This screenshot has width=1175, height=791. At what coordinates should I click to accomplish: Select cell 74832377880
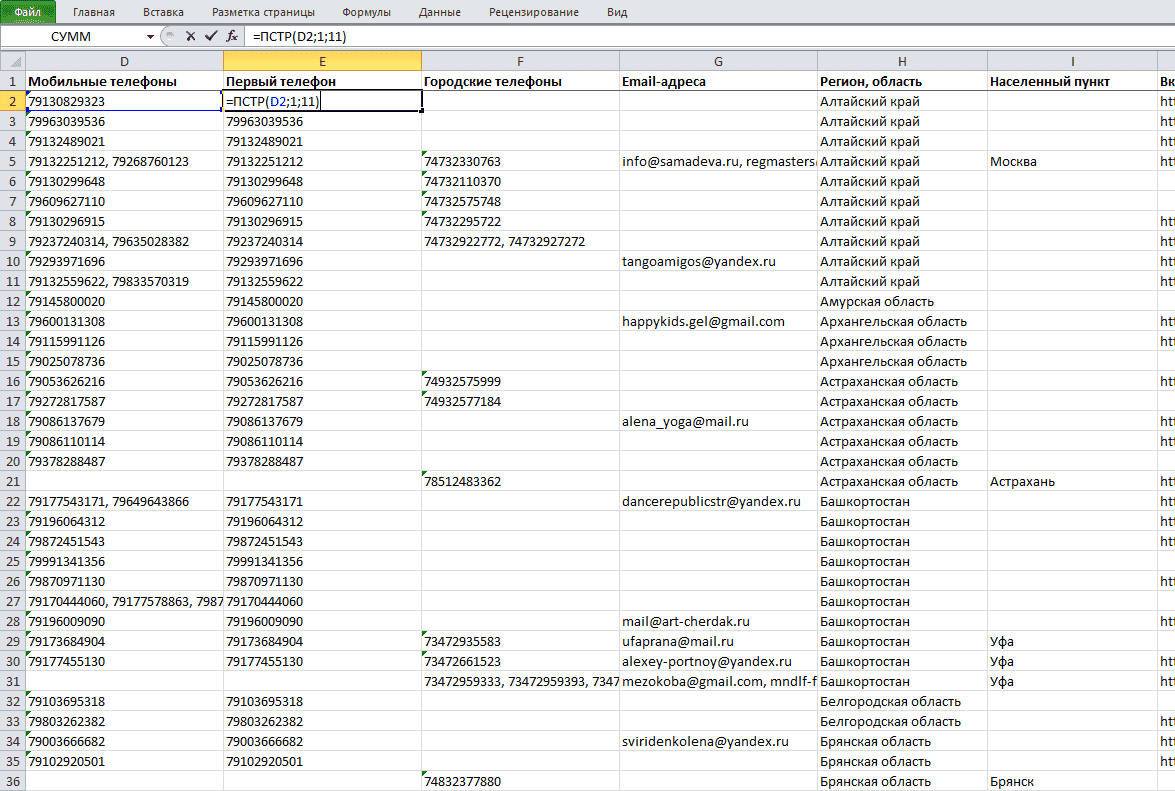520,781
